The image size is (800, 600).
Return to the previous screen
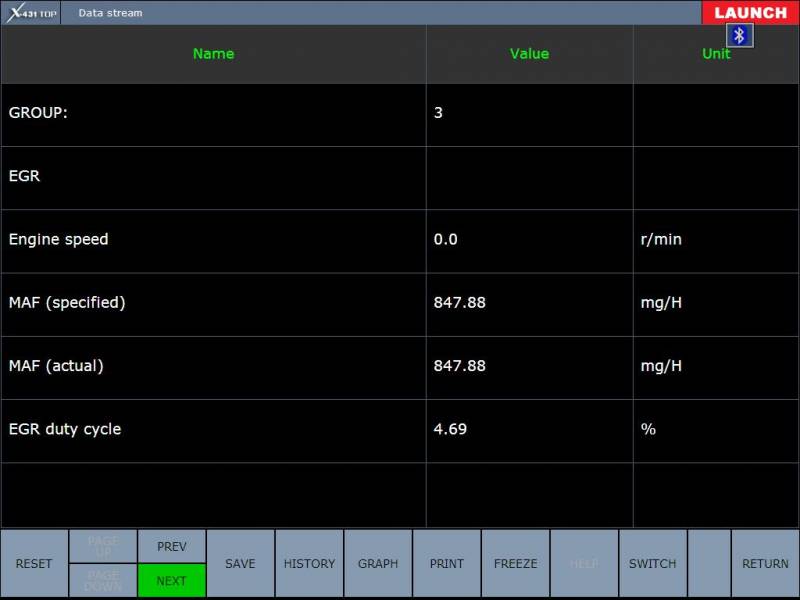pyautogui.click(x=765, y=564)
